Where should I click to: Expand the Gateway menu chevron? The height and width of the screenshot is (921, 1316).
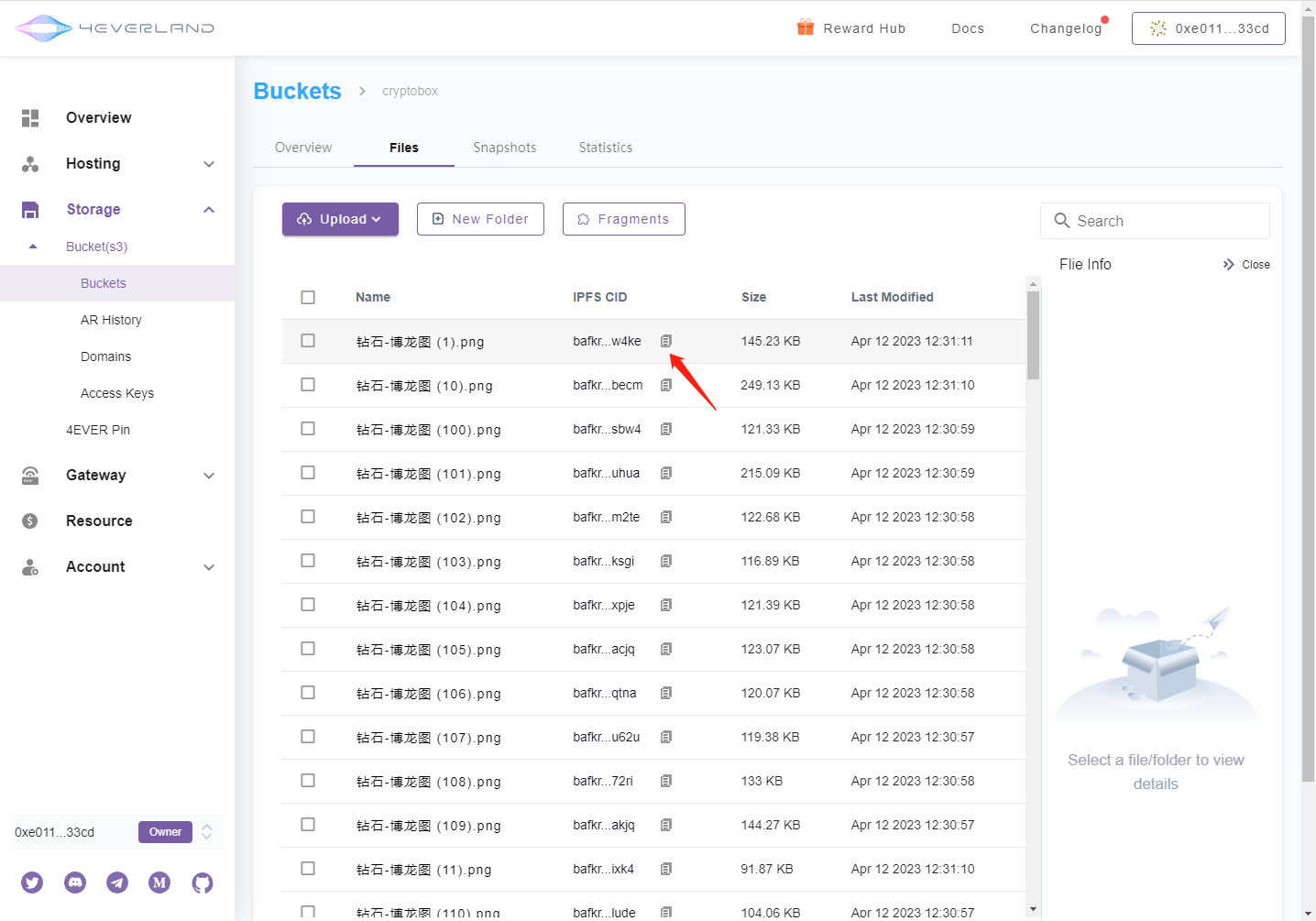[x=209, y=476]
